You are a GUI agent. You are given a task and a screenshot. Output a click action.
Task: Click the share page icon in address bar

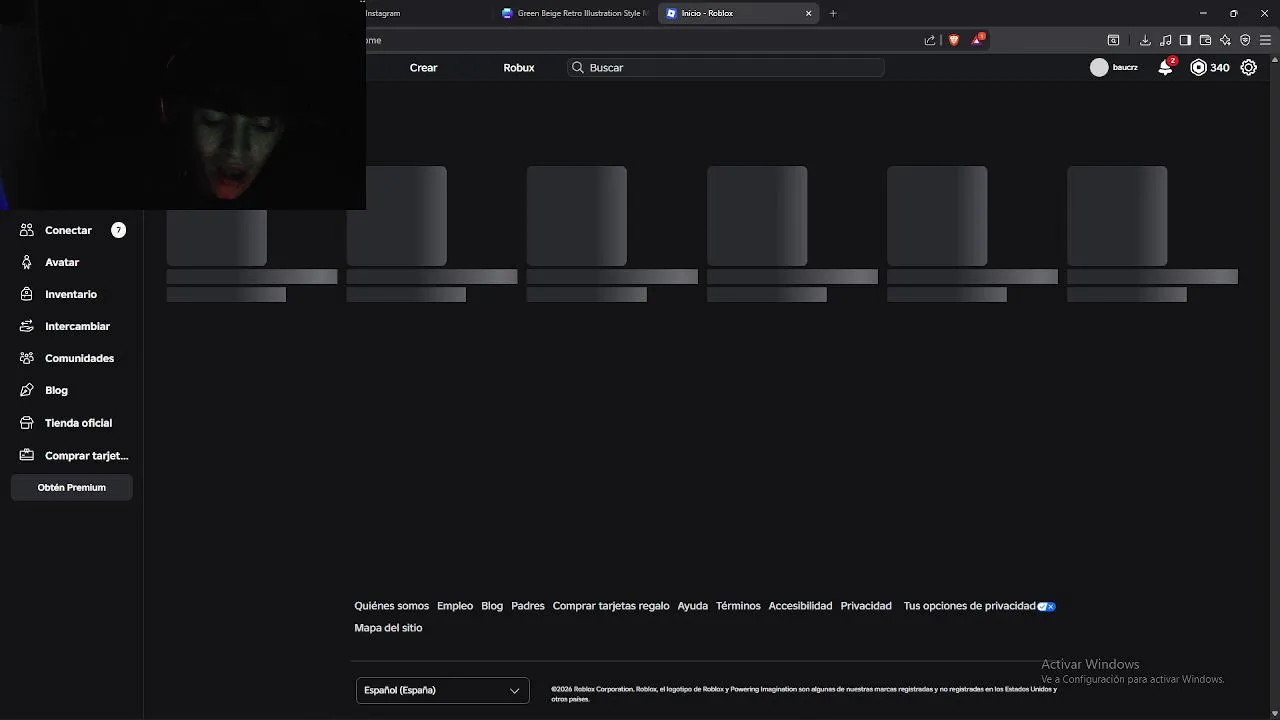pyautogui.click(x=930, y=40)
